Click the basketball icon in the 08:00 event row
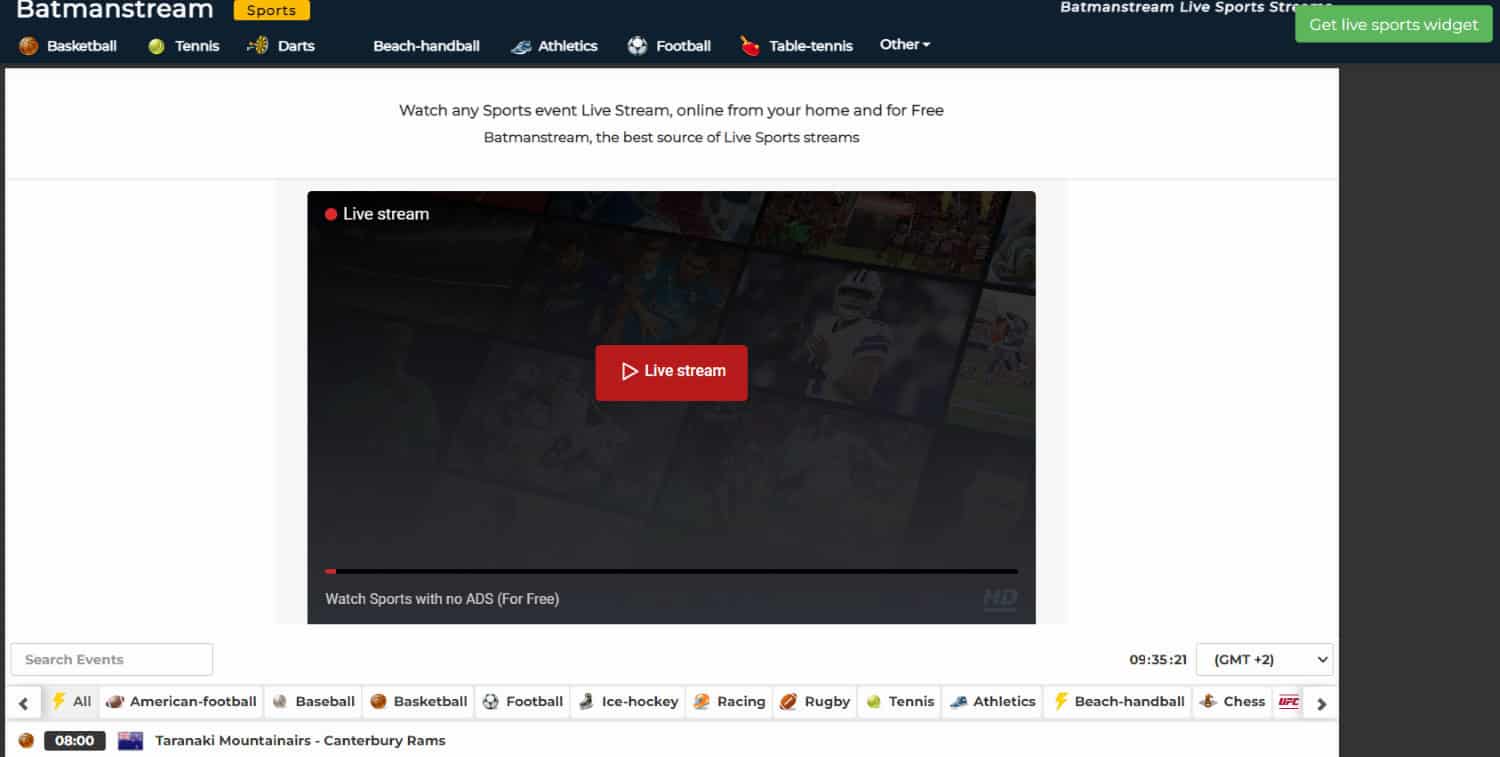Image resolution: width=1500 pixels, height=757 pixels. click(26, 741)
